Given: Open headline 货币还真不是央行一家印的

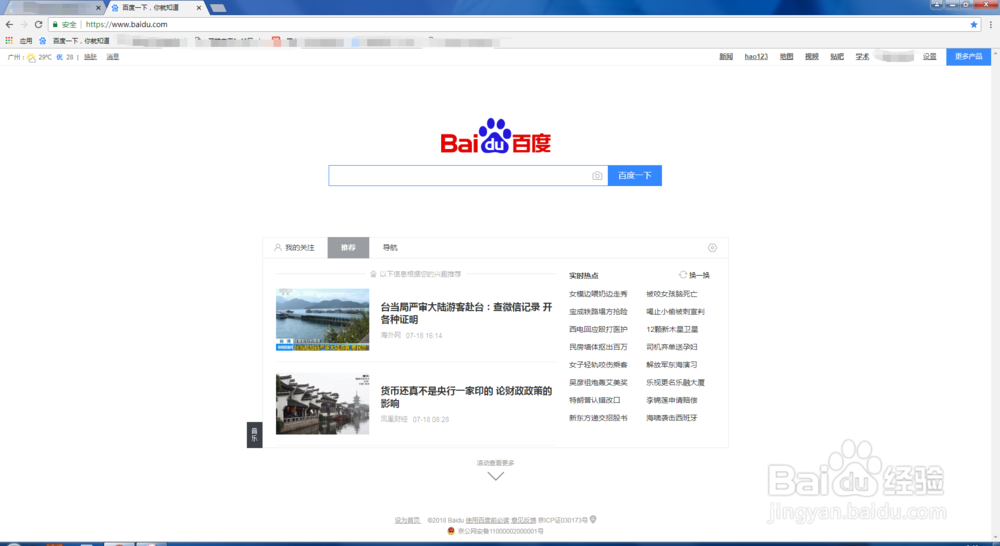Looking at the screenshot, I should (466, 397).
